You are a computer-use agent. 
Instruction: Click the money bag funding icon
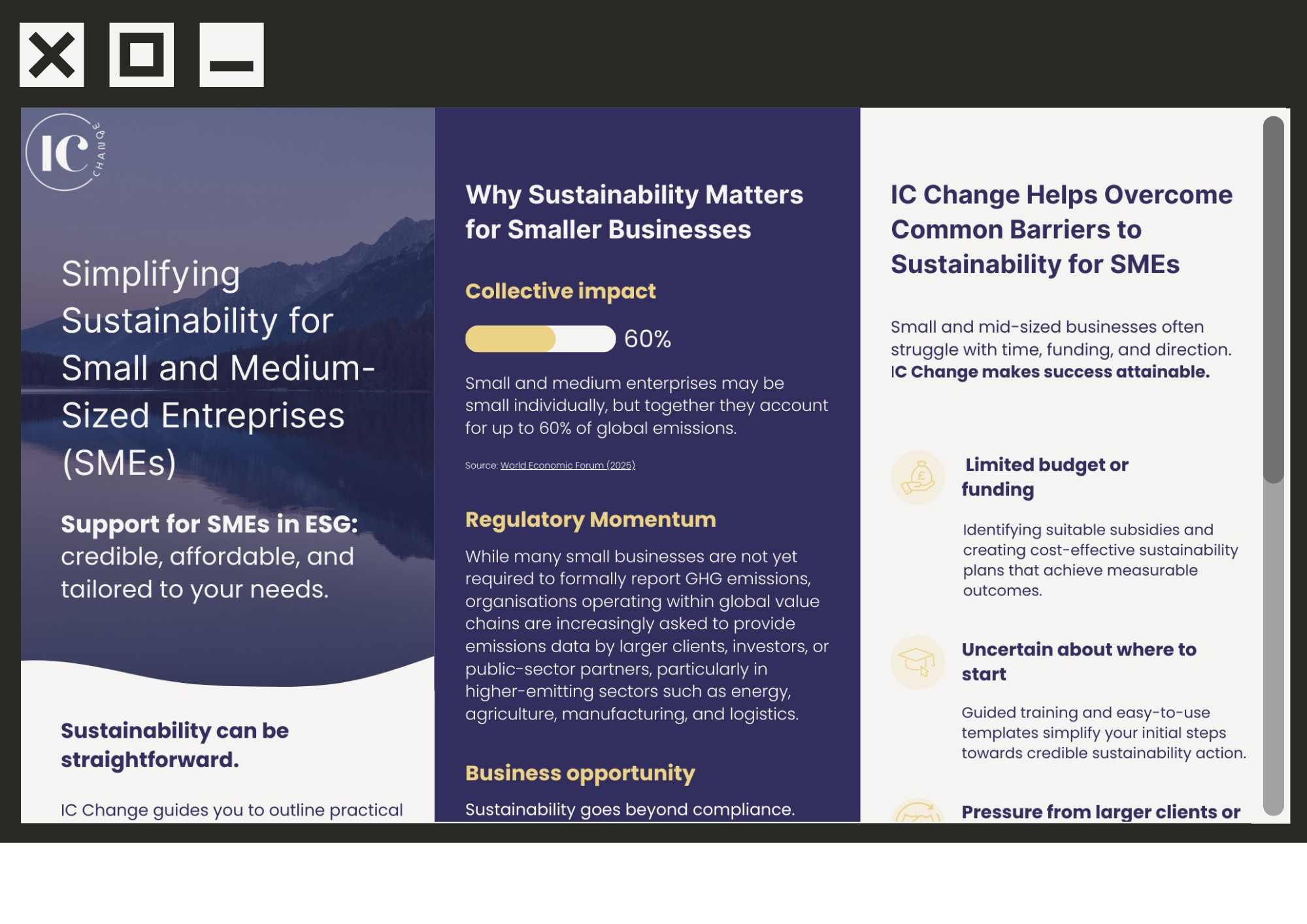click(x=918, y=478)
